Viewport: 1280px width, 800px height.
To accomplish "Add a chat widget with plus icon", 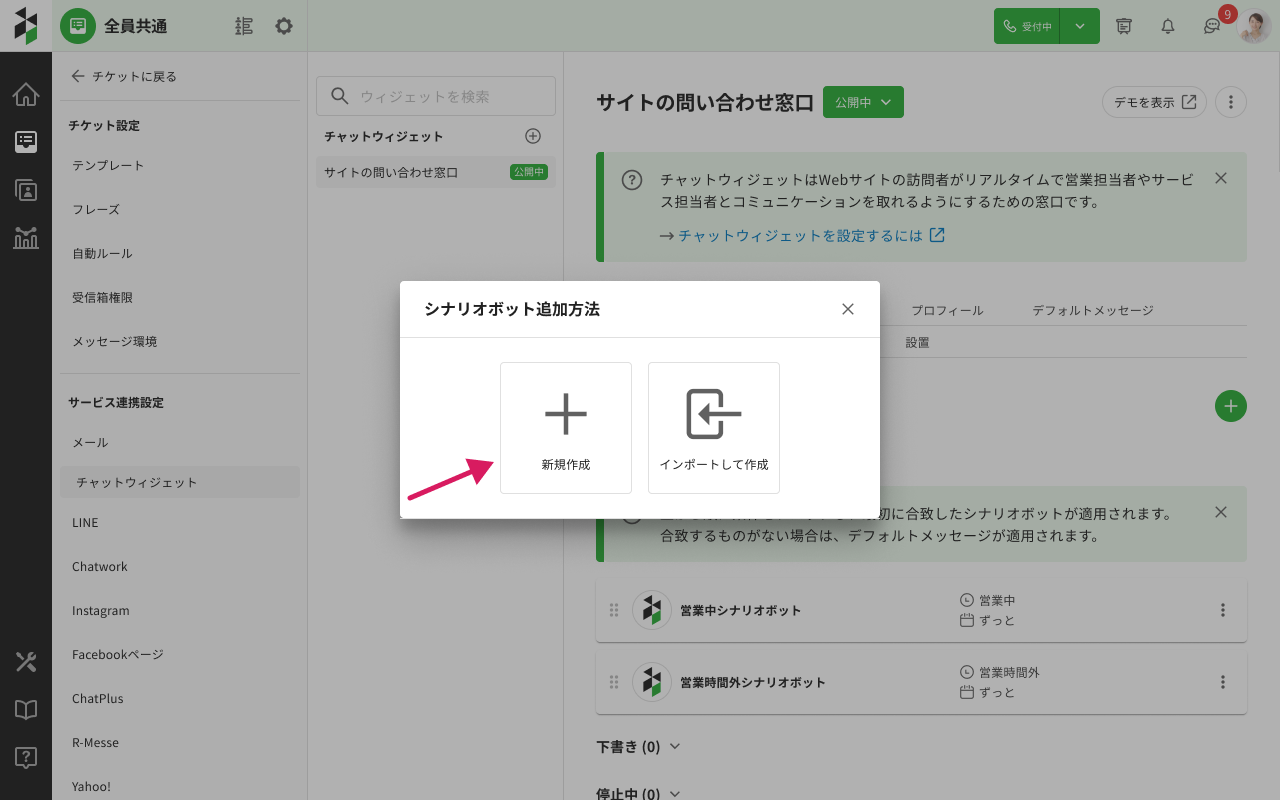I will [x=533, y=136].
